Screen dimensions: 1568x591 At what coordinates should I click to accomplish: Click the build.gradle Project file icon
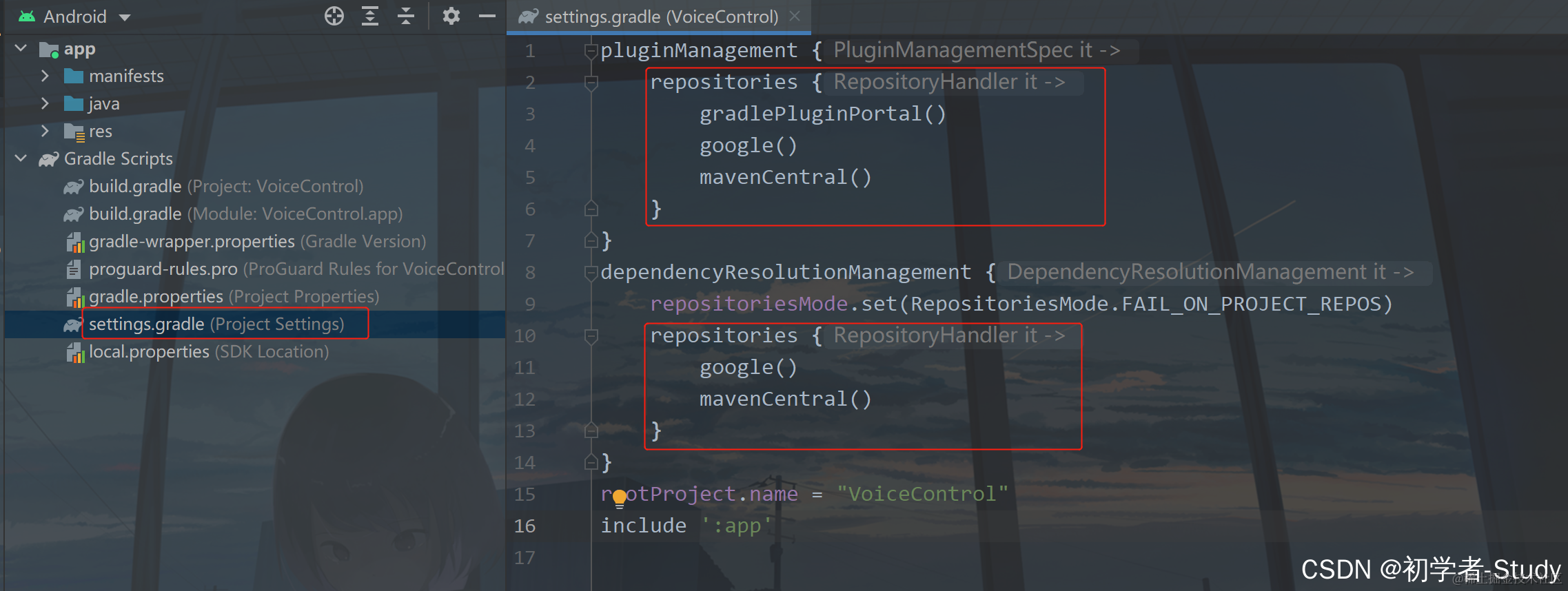click(73, 187)
